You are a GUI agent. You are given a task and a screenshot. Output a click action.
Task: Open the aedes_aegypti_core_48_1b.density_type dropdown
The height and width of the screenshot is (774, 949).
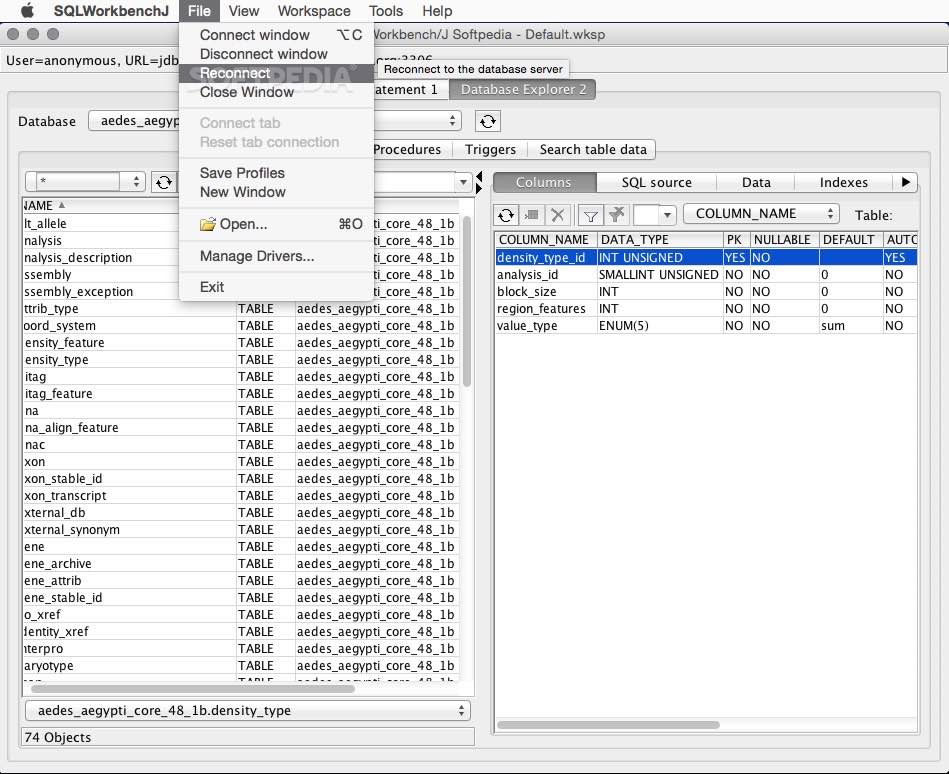coord(248,710)
